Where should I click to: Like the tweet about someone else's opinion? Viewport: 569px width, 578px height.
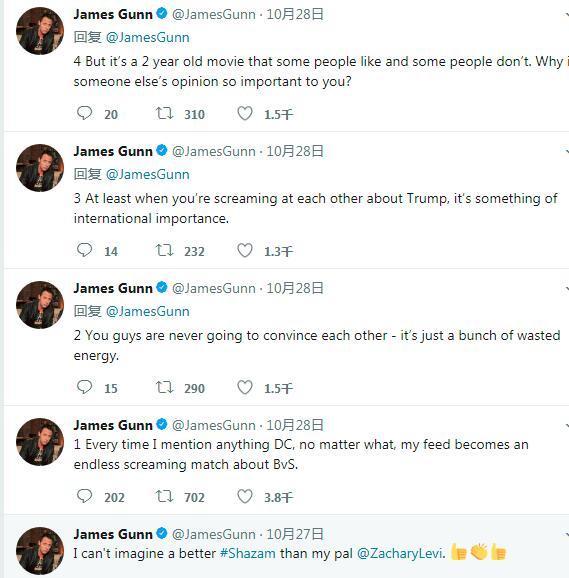[245, 113]
